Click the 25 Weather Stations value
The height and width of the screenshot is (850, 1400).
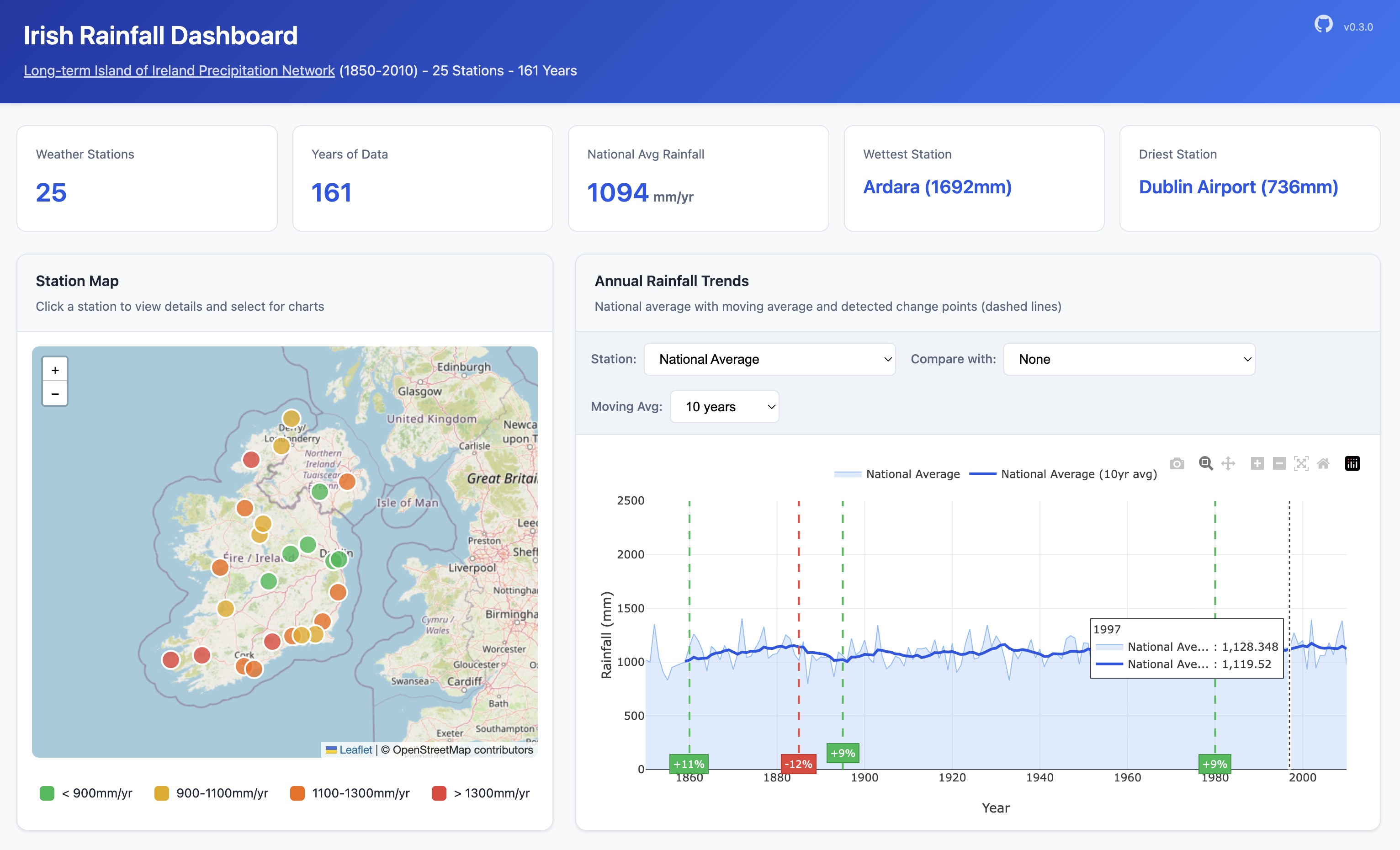point(51,192)
